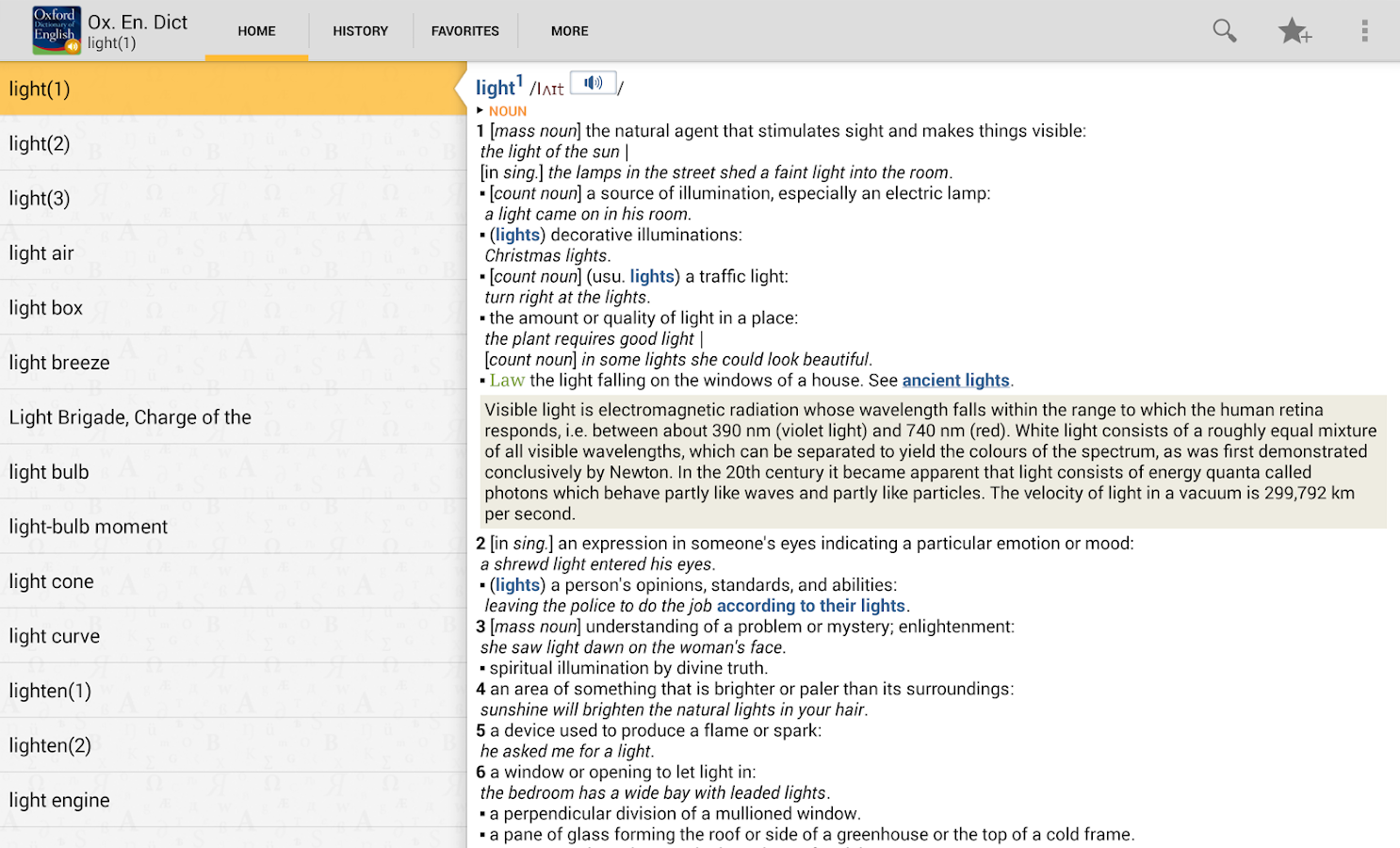Collapse the NOUN section triangle
Screen dimensions: 1400x848
480,111
